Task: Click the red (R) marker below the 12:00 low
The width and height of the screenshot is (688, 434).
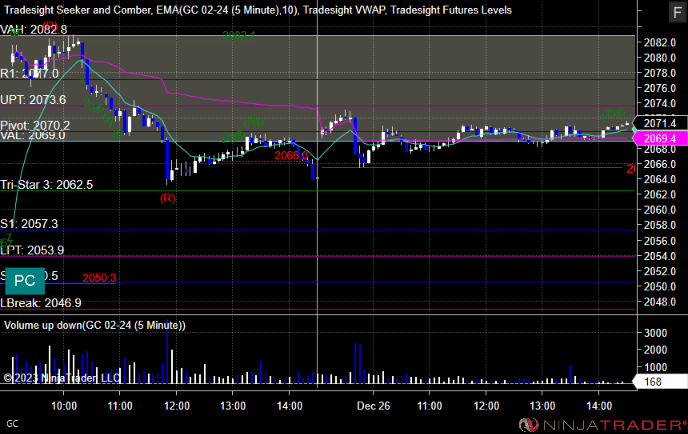Action: click(x=168, y=198)
